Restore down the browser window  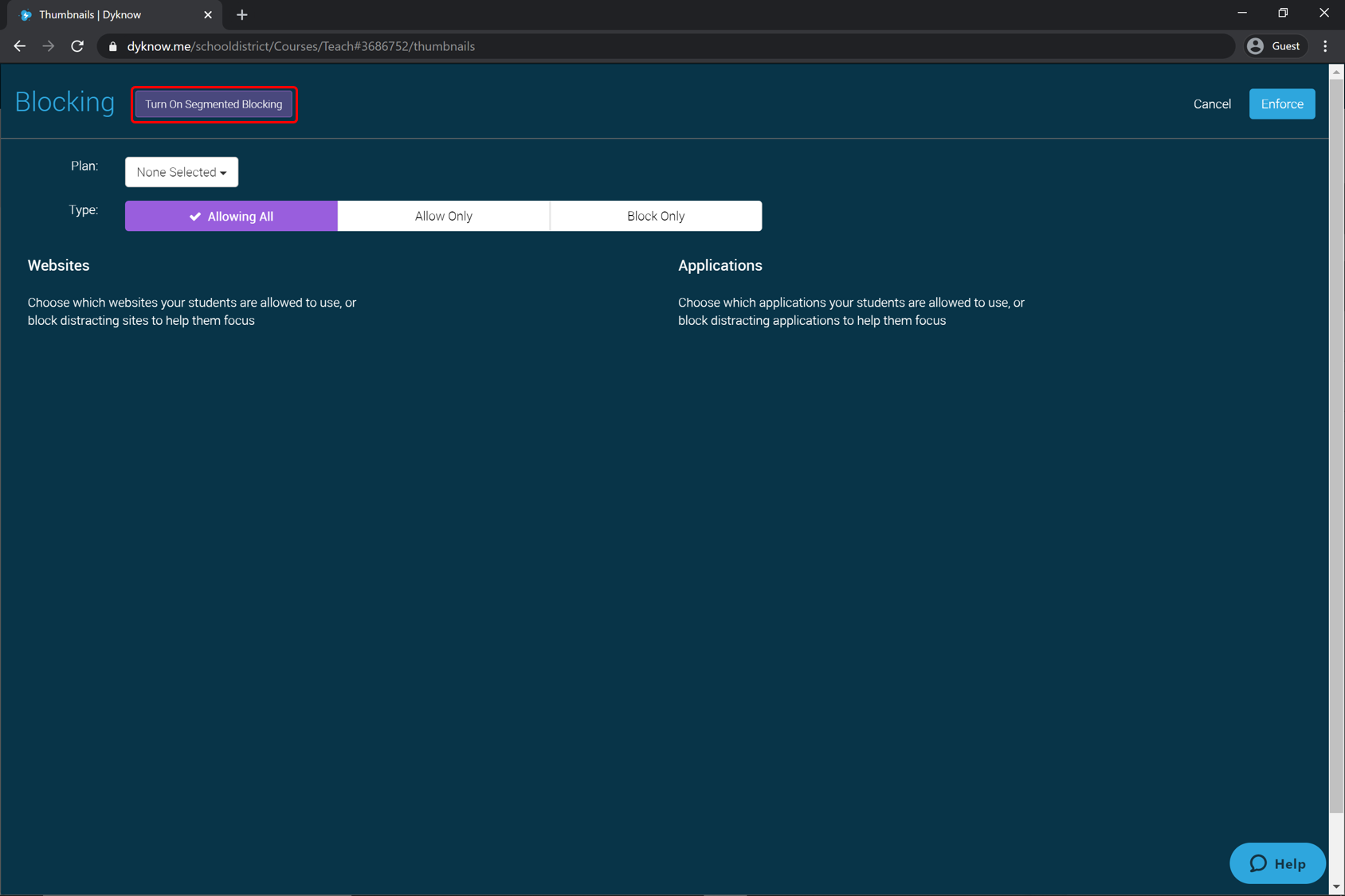pyautogui.click(x=1283, y=14)
